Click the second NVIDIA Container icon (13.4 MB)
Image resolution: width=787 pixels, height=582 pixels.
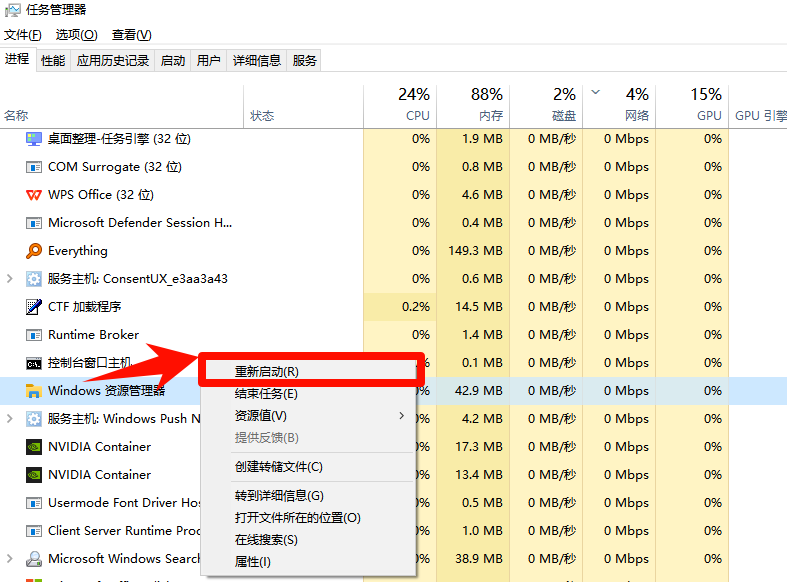pos(34,475)
